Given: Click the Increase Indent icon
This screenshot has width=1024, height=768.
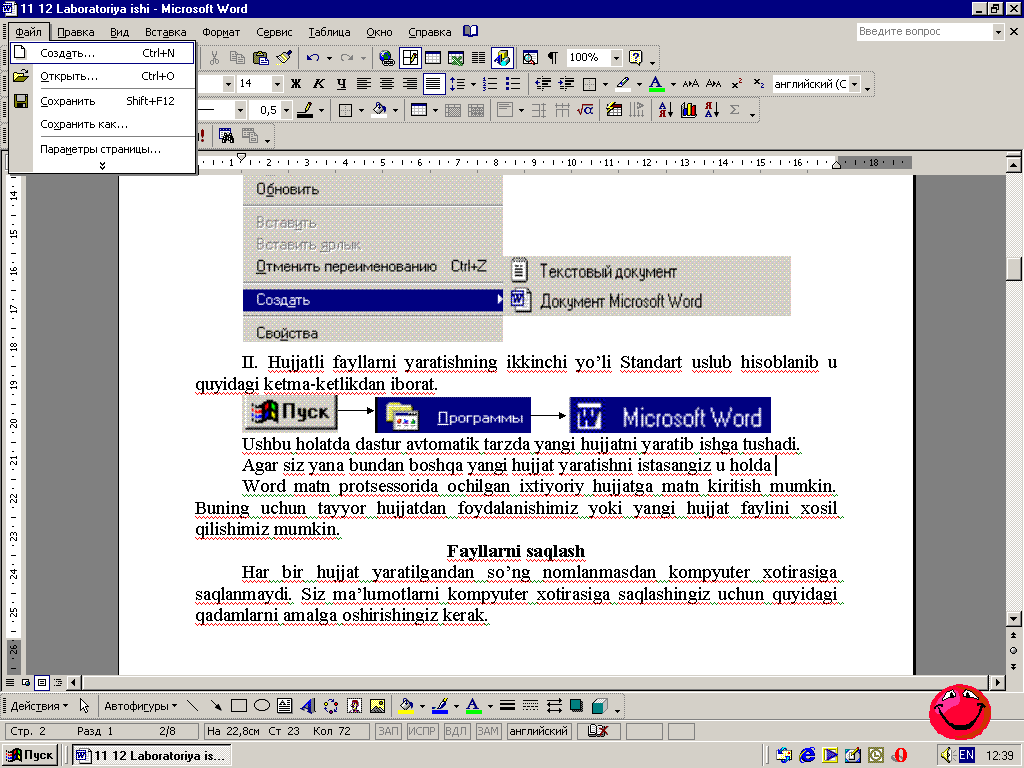Looking at the screenshot, I should click(x=566, y=84).
